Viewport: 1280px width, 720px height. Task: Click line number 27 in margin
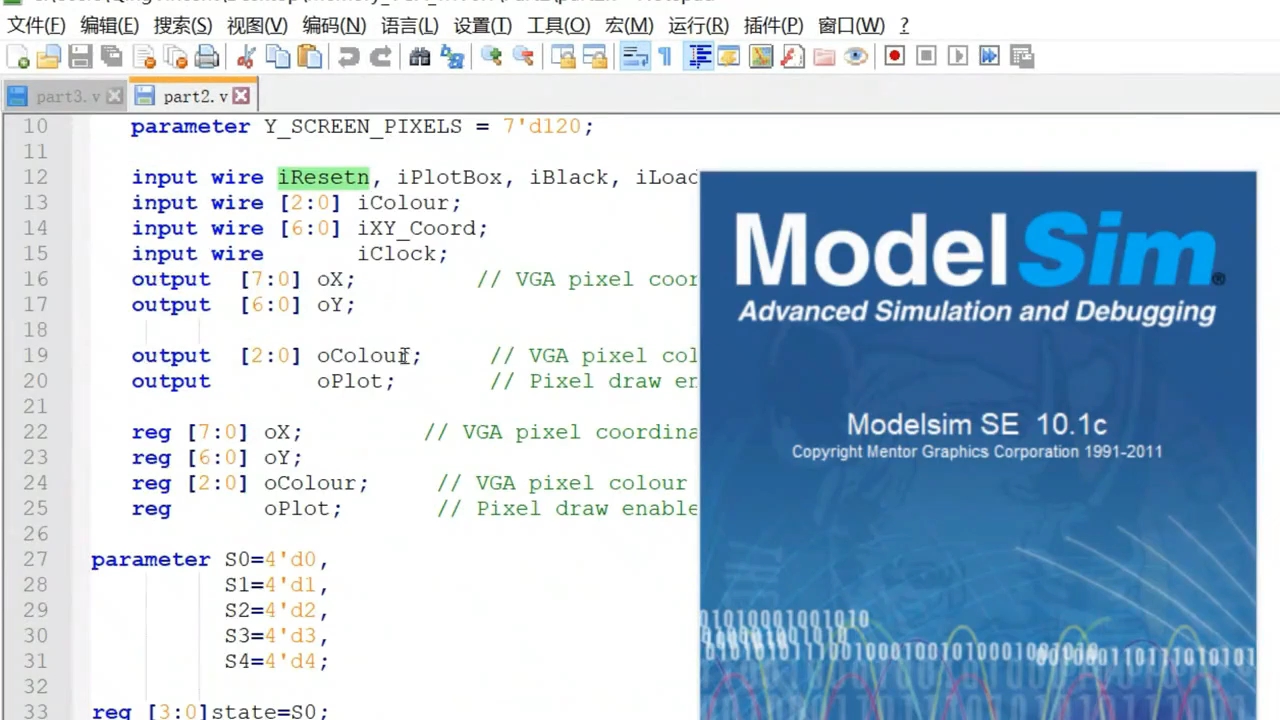(x=35, y=559)
